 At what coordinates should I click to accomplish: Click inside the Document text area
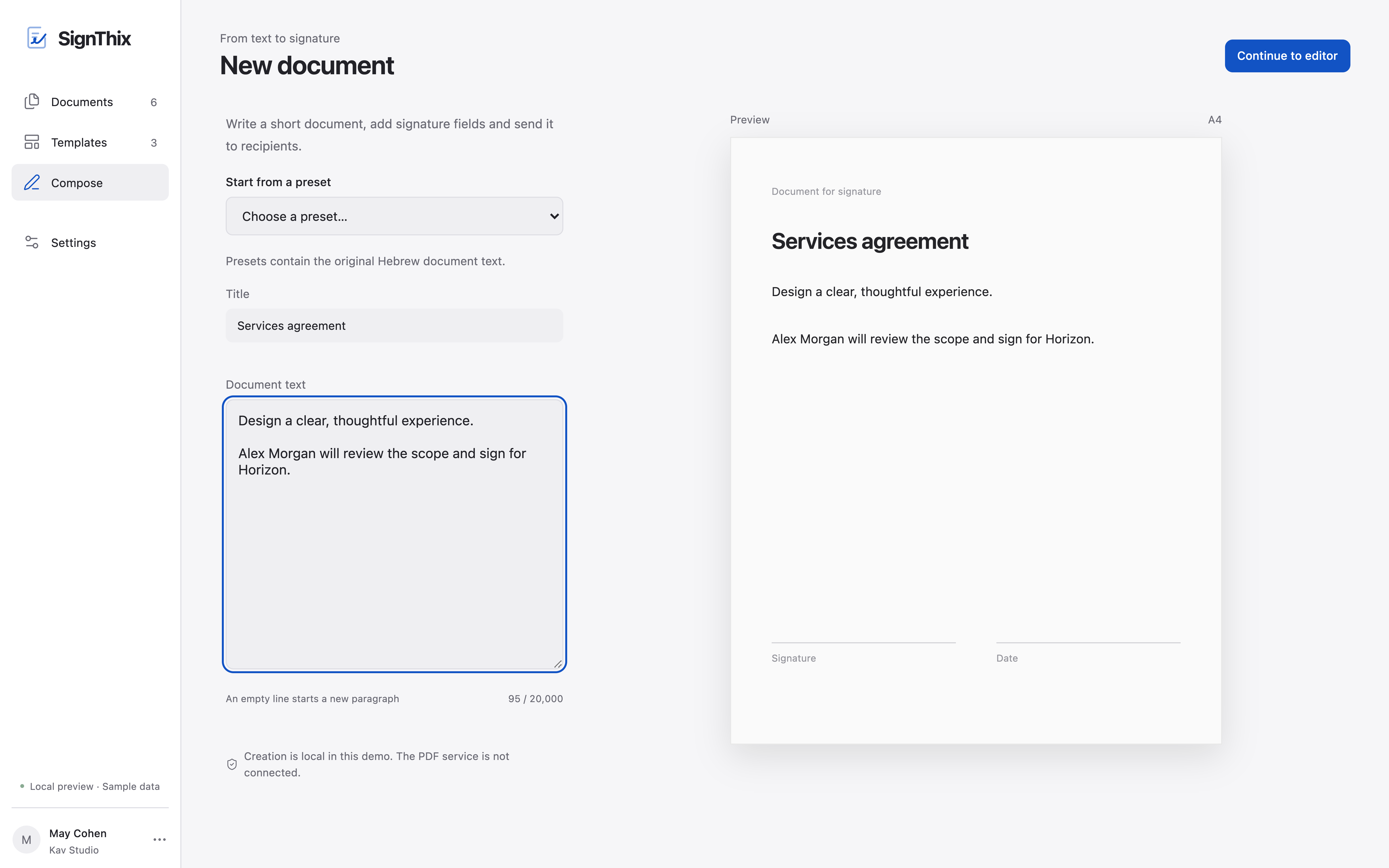[x=394, y=534]
